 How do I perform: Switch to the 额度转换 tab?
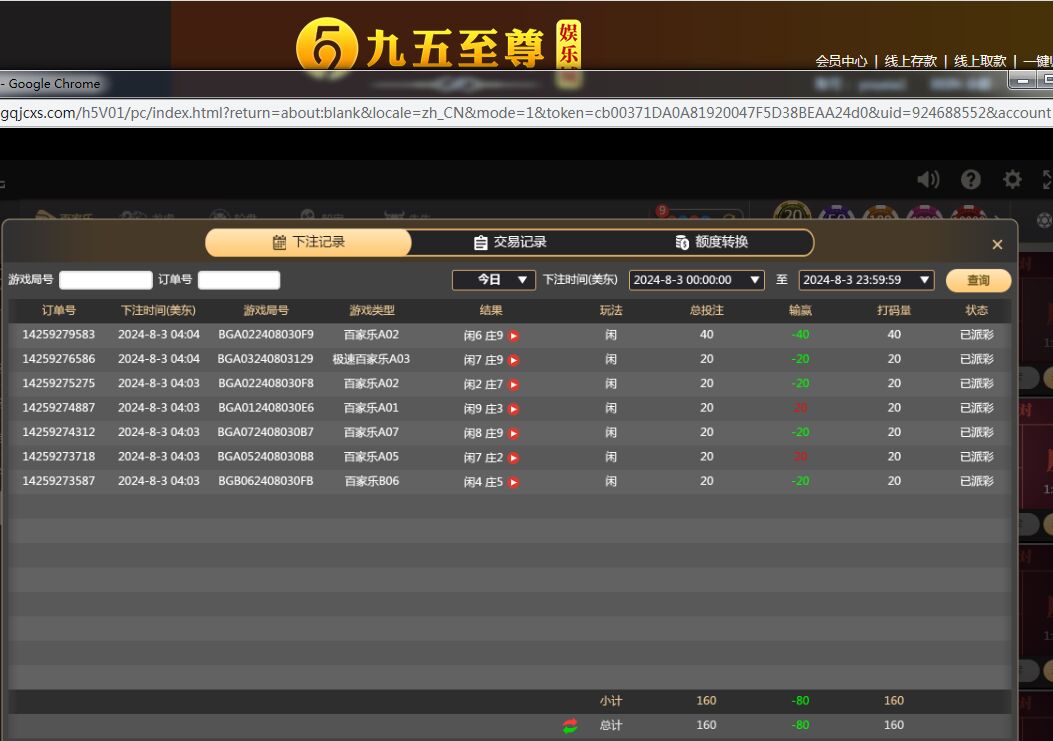pos(711,243)
